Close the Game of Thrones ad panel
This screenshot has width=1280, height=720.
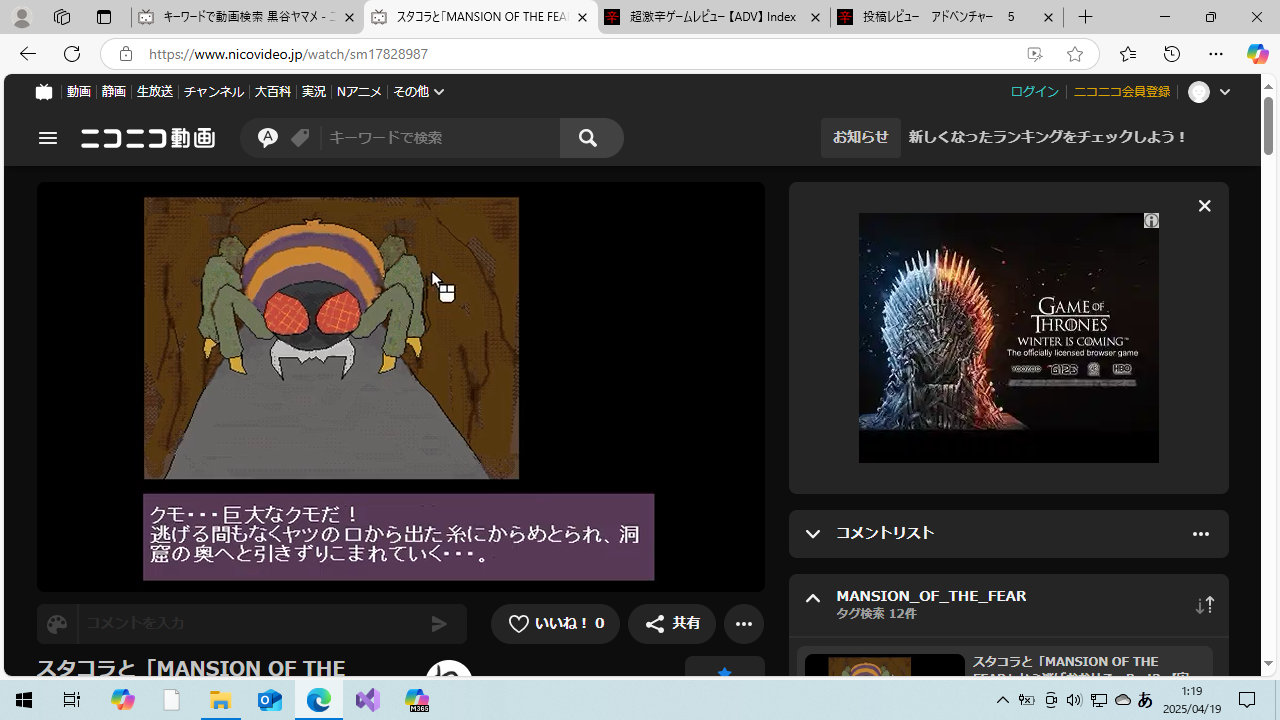tap(1204, 206)
